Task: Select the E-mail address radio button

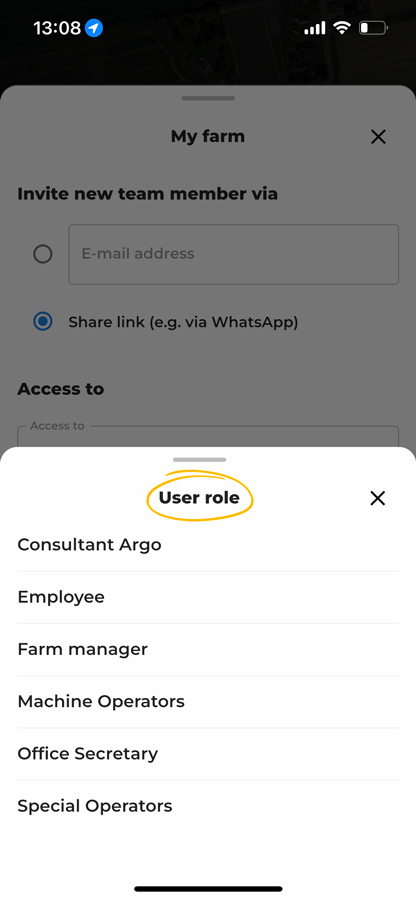Action: coord(42,254)
